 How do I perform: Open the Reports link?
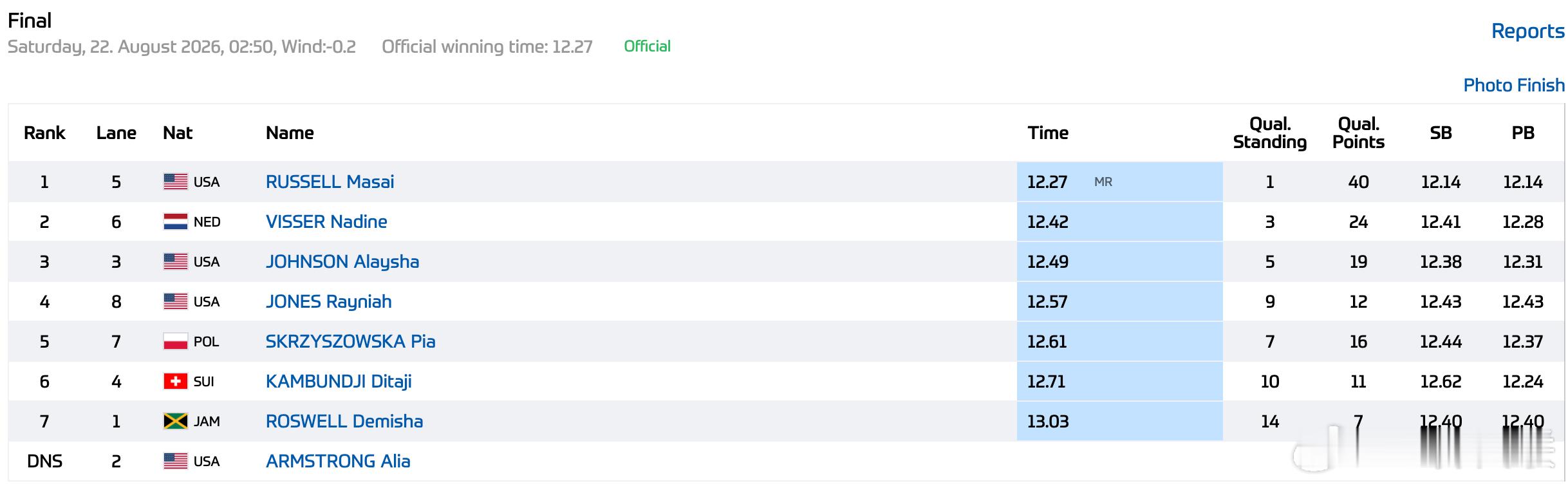[x=1527, y=31]
